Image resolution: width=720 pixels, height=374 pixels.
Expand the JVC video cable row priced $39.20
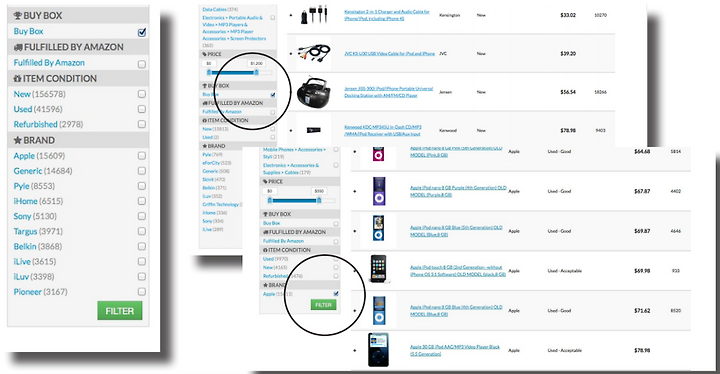291,54
